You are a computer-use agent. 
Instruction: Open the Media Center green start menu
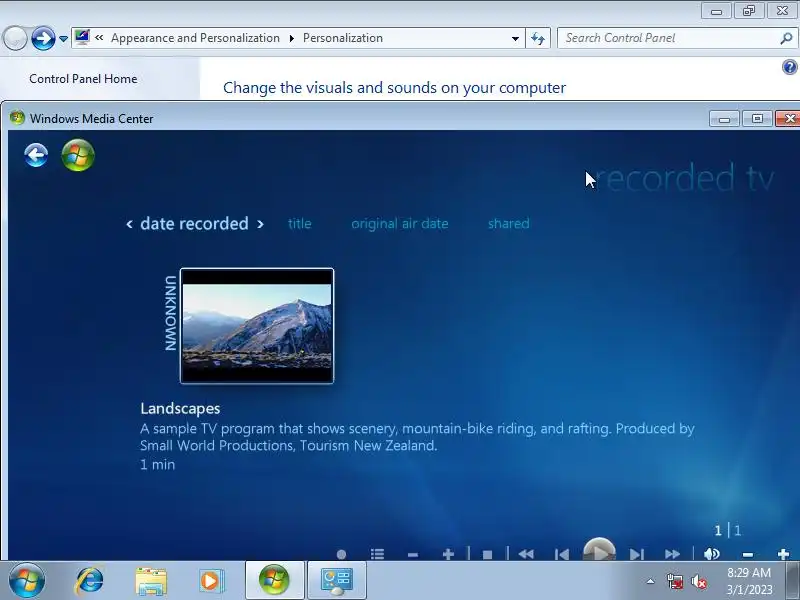(78, 155)
